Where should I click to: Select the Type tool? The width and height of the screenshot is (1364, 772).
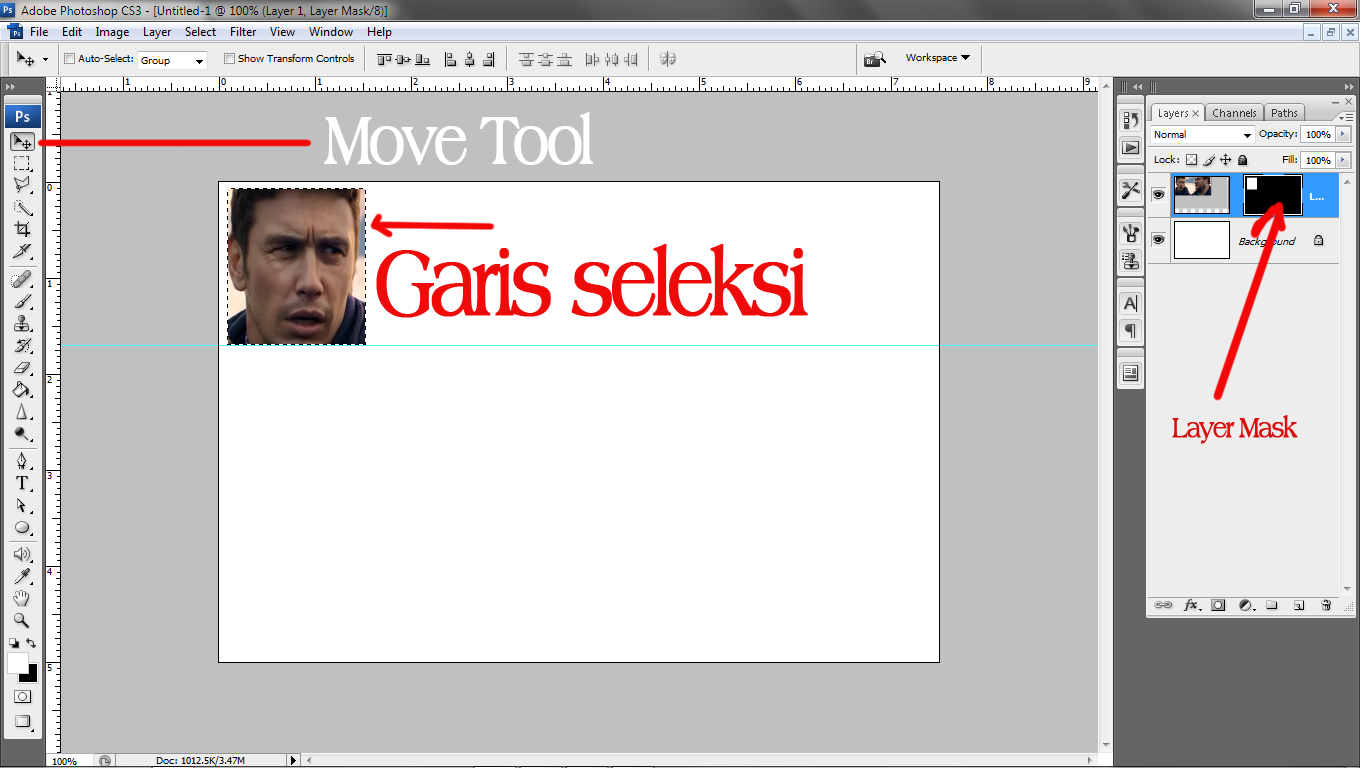pyautogui.click(x=22, y=483)
